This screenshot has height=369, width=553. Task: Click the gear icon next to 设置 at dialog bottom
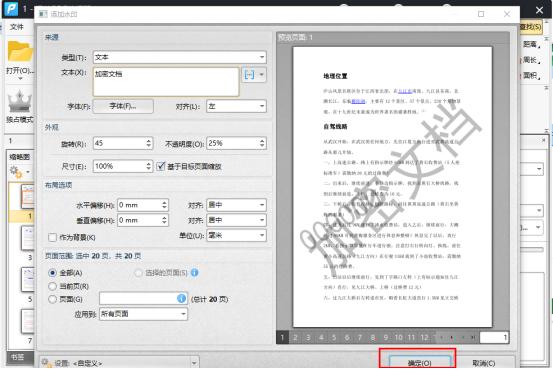(x=45, y=363)
